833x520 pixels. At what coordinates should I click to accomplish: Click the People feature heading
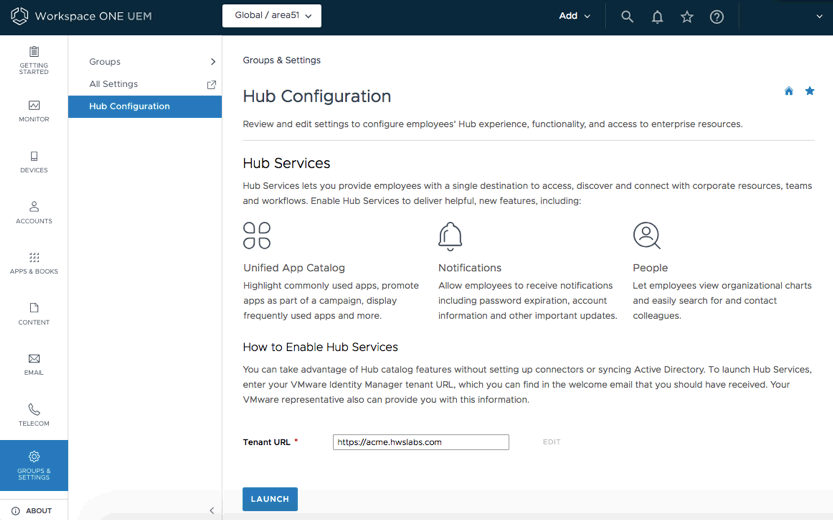650,268
